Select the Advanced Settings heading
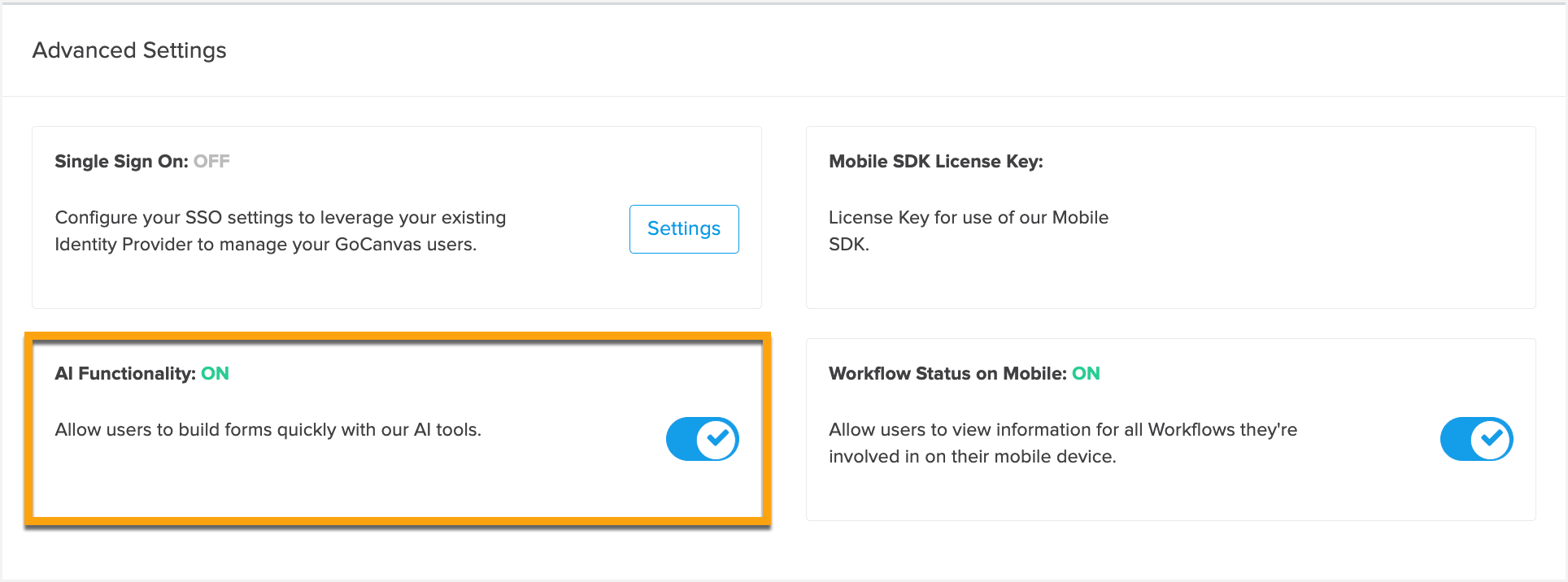1568x582 pixels. tap(128, 50)
